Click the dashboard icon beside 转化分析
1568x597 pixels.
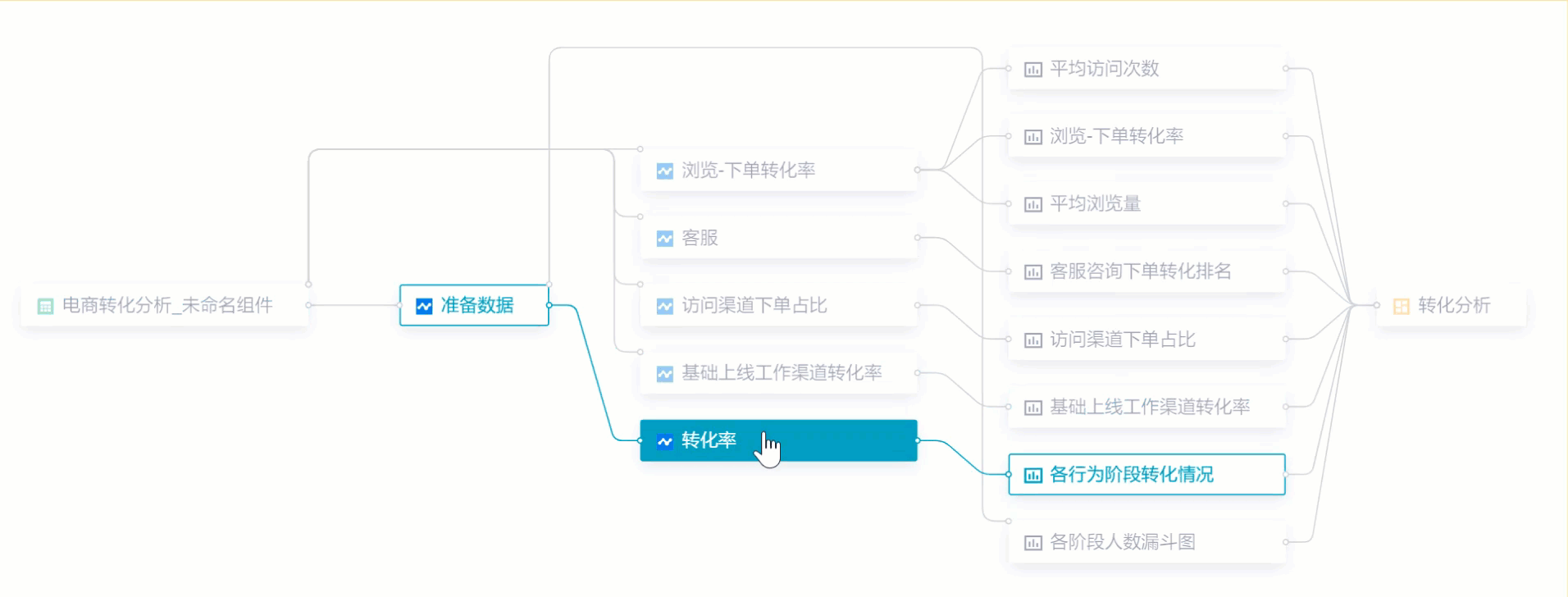(x=1401, y=306)
